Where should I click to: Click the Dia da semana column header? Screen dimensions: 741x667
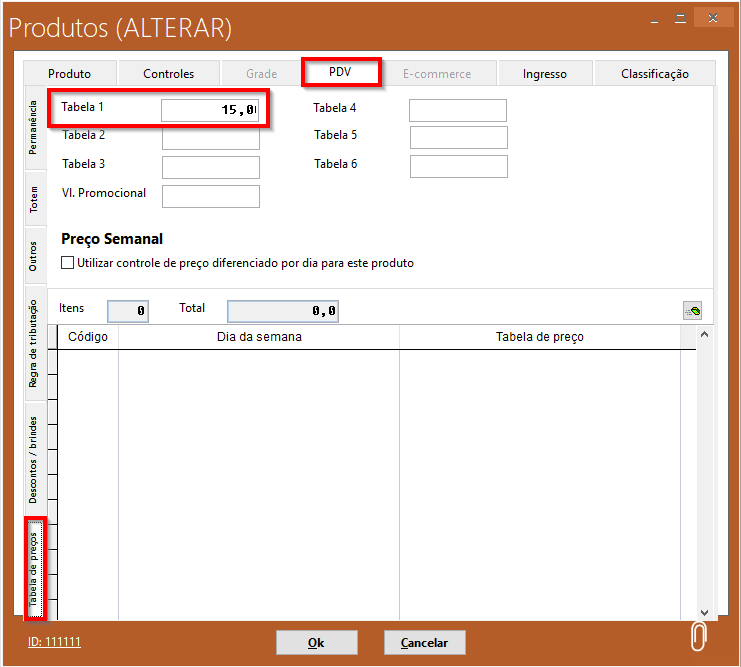259,337
